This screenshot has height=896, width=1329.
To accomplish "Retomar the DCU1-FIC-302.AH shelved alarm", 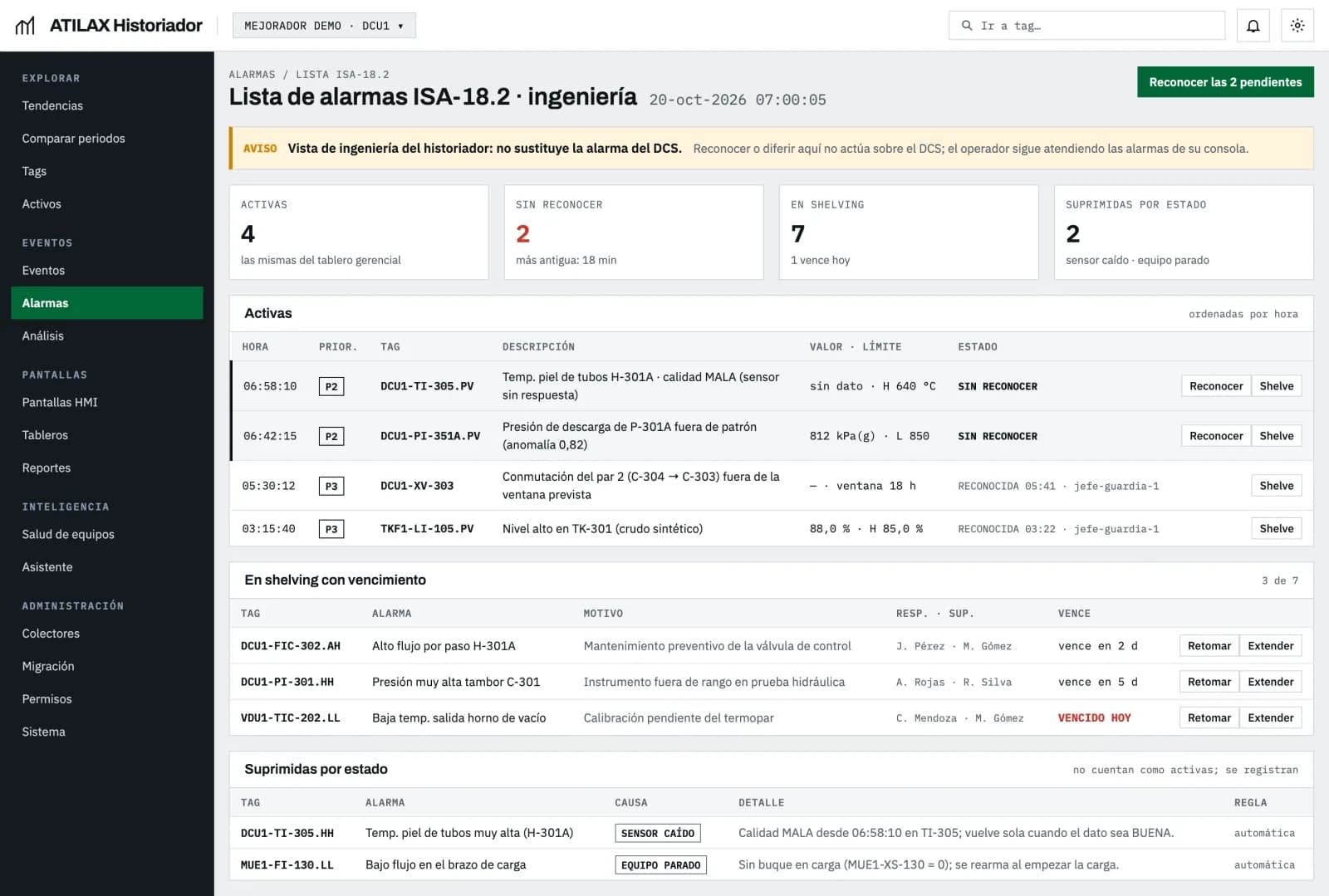I will 1209,646.
